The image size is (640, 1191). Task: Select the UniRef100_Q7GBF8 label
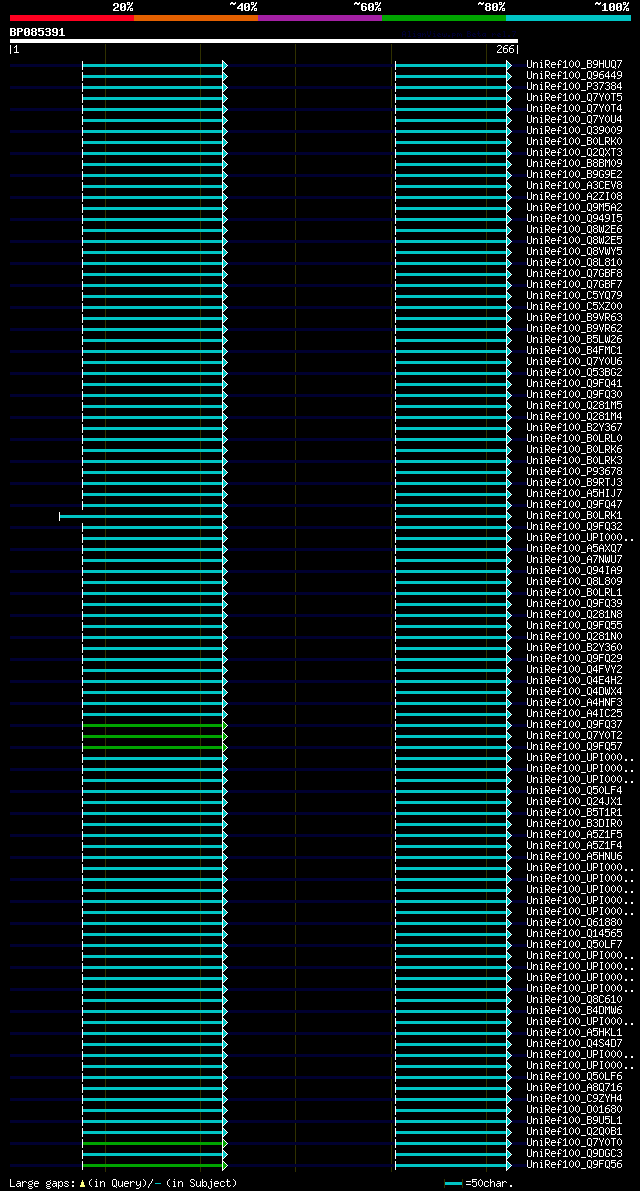(x=574, y=273)
